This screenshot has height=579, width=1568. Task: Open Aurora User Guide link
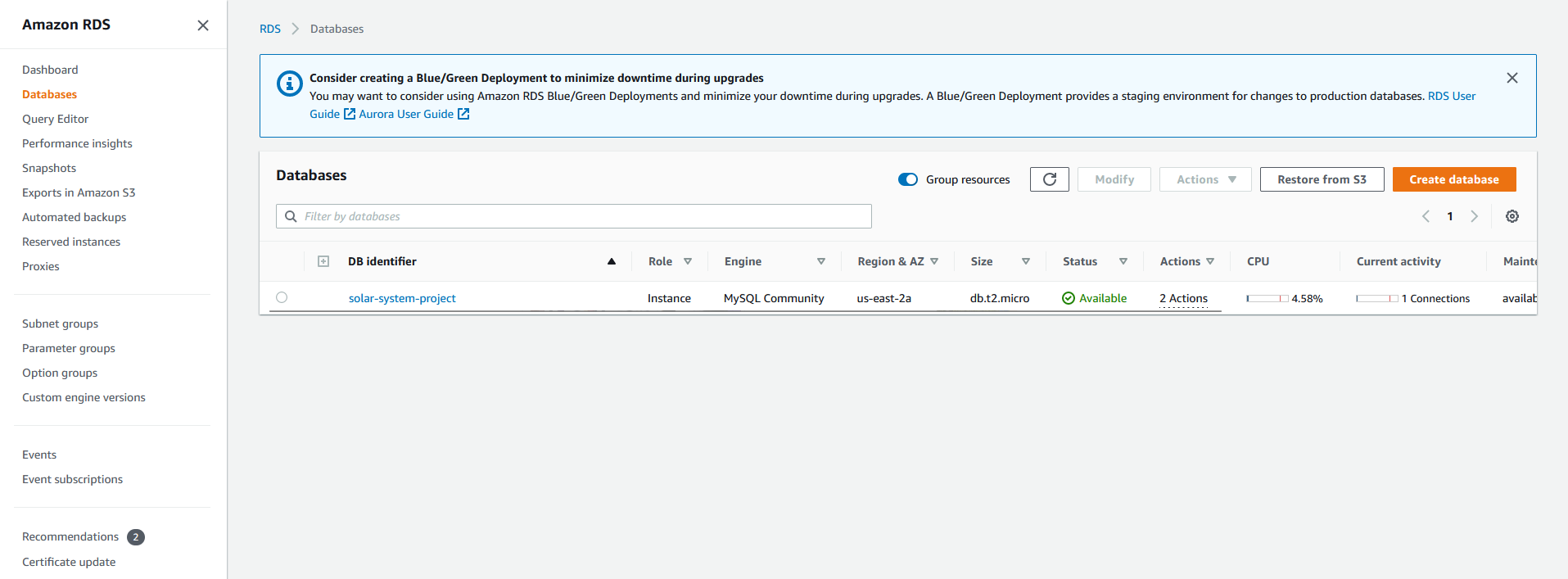[x=406, y=114]
